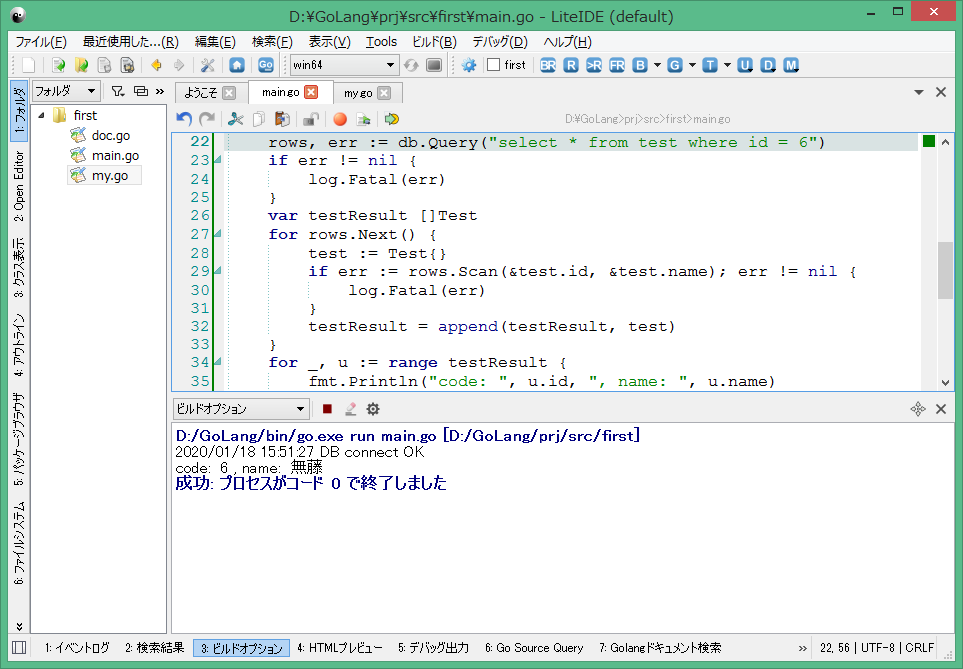This screenshot has height=669, width=963.
Task: Click the FR (File Run) toolbar icon
Action: pyautogui.click(x=617, y=65)
